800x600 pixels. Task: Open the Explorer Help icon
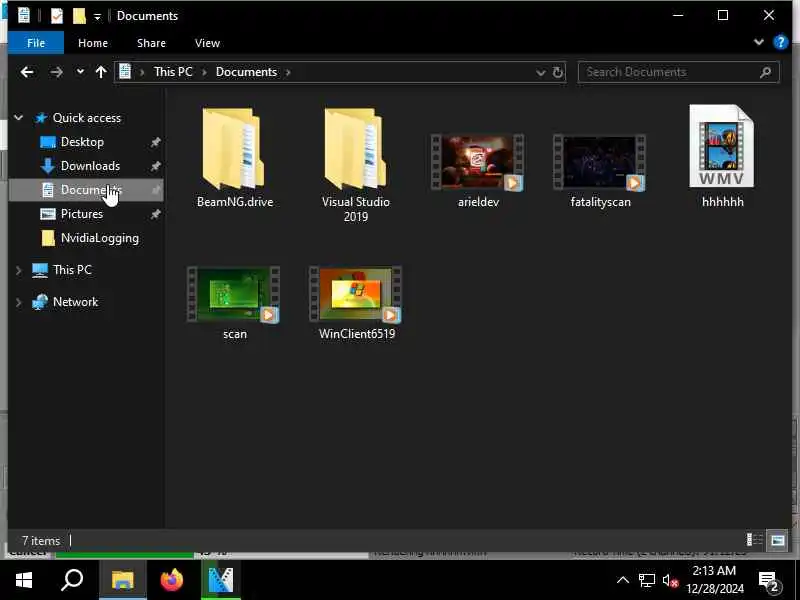tap(781, 42)
